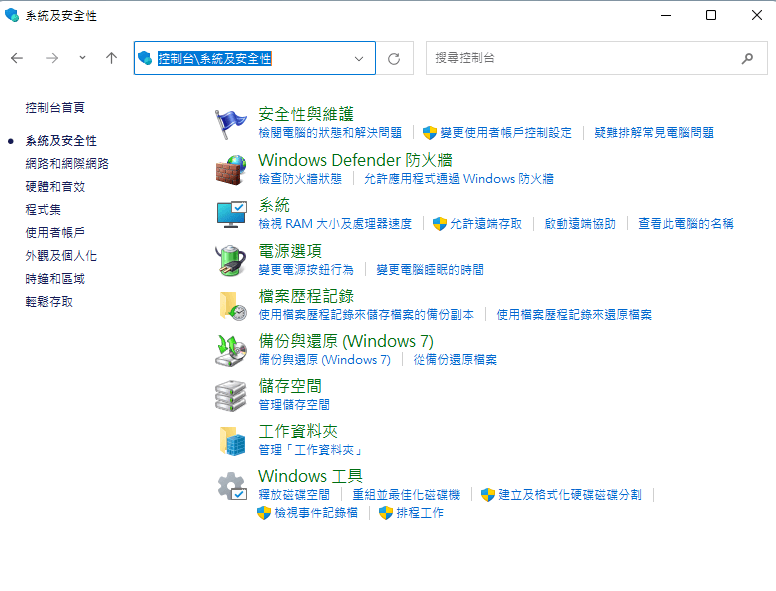Screen dimensions: 776x591
Task: Click 查看此電腦的名稱 link
Action: click(686, 224)
